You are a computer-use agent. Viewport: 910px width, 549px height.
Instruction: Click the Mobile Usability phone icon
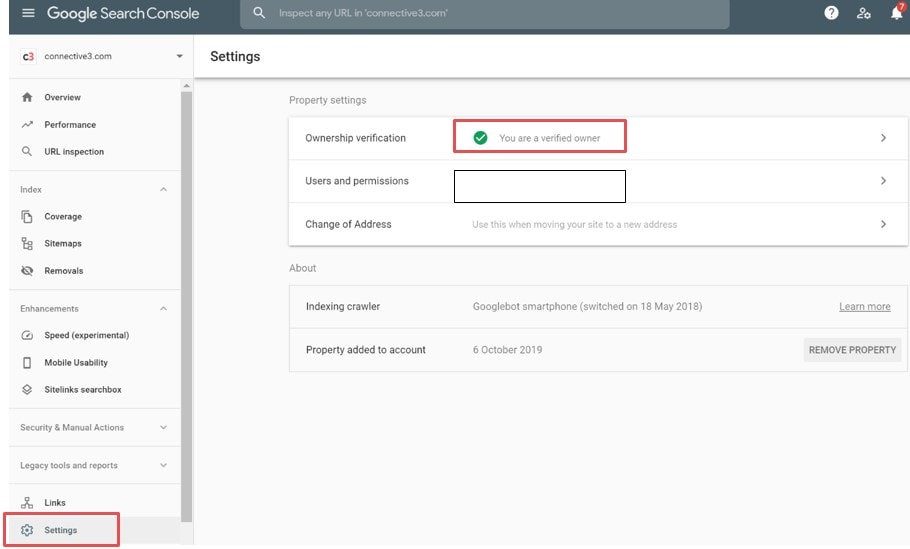pyautogui.click(x=27, y=363)
